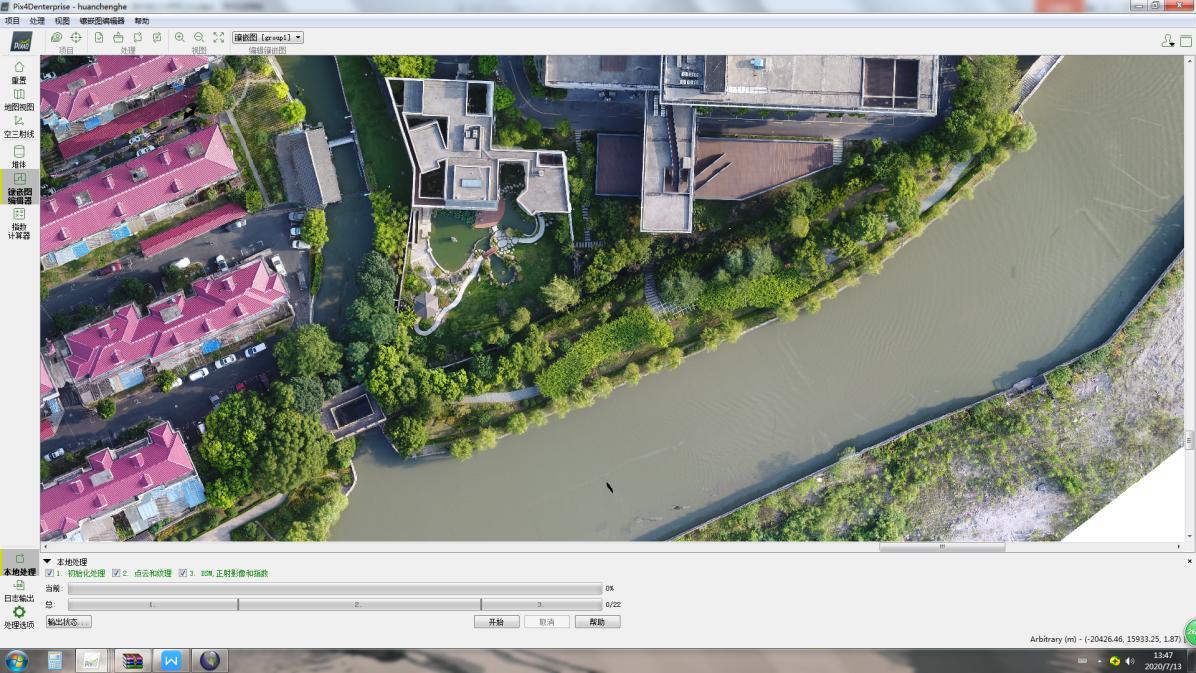The image size is (1196, 673).
Task: Click segment 1 of the 总 progress bar
Action: tap(153, 604)
